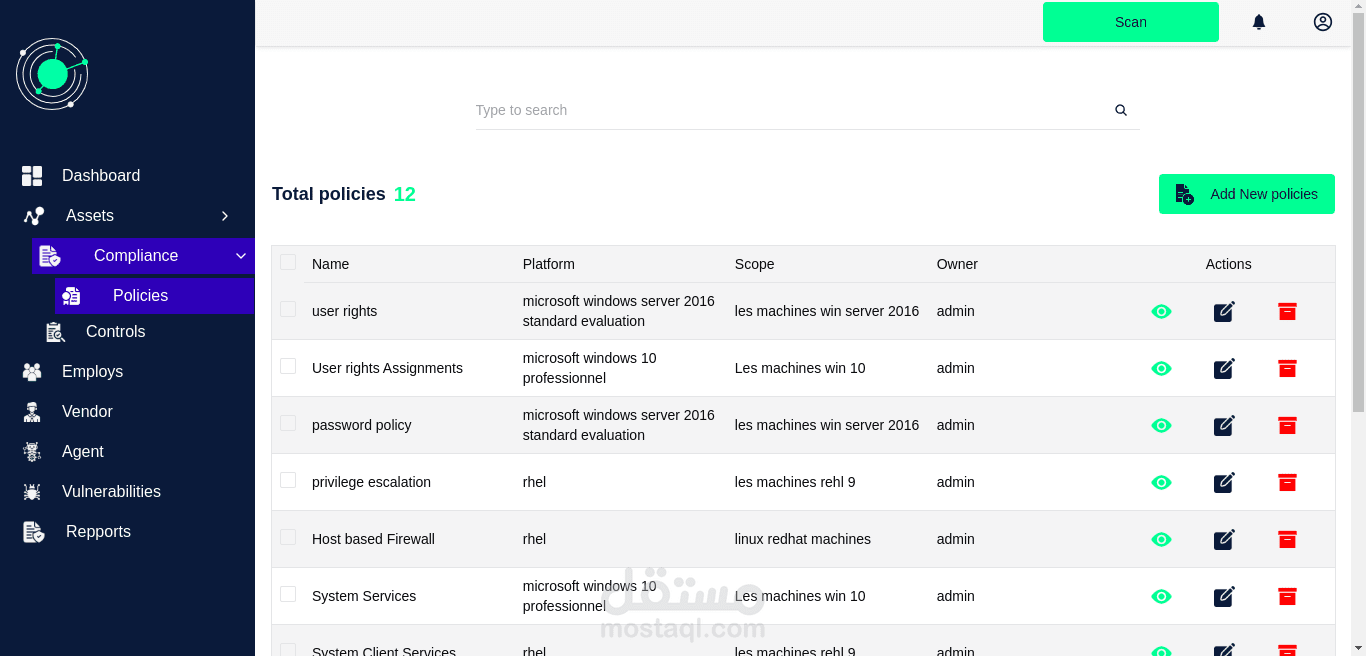Archive the System Services policy
The image size is (1366, 656).
pos(1287,596)
